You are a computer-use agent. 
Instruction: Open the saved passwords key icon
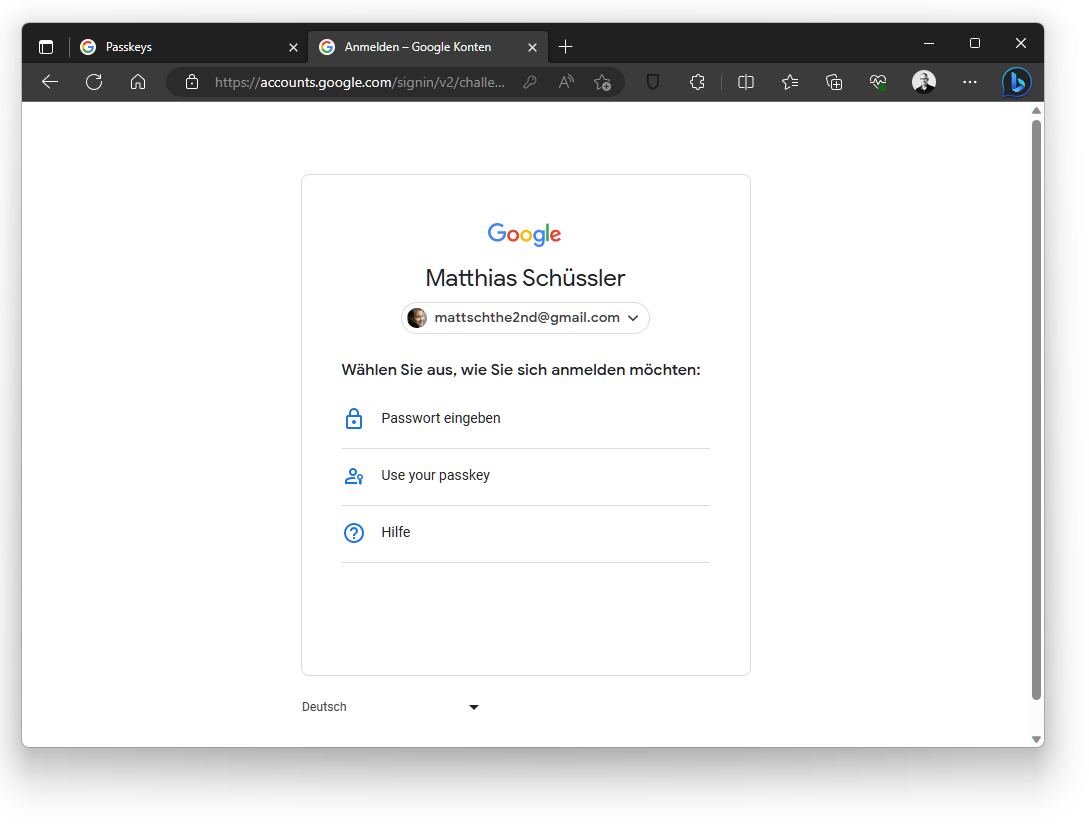pos(530,82)
